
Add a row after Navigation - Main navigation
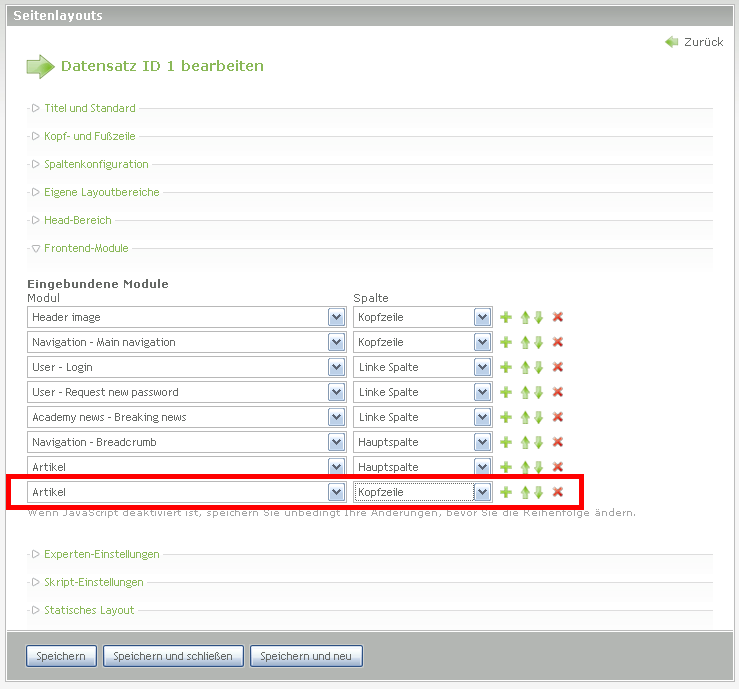pos(506,342)
